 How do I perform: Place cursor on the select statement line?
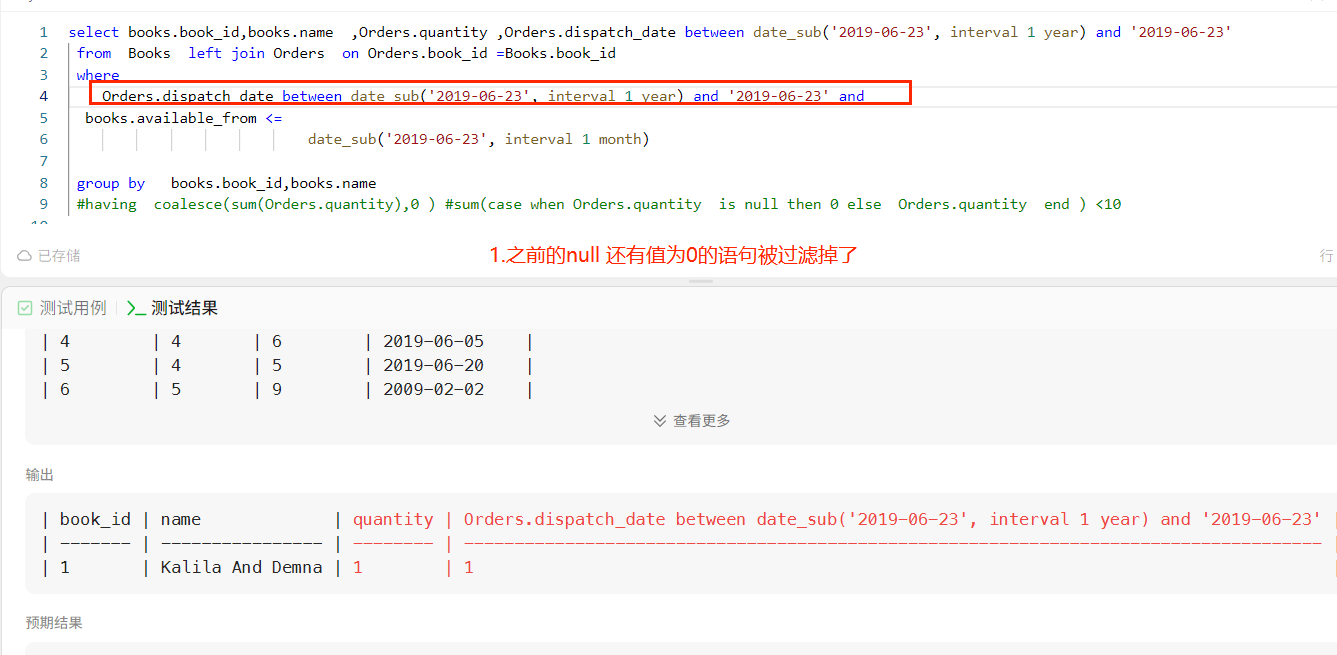(650, 32)
